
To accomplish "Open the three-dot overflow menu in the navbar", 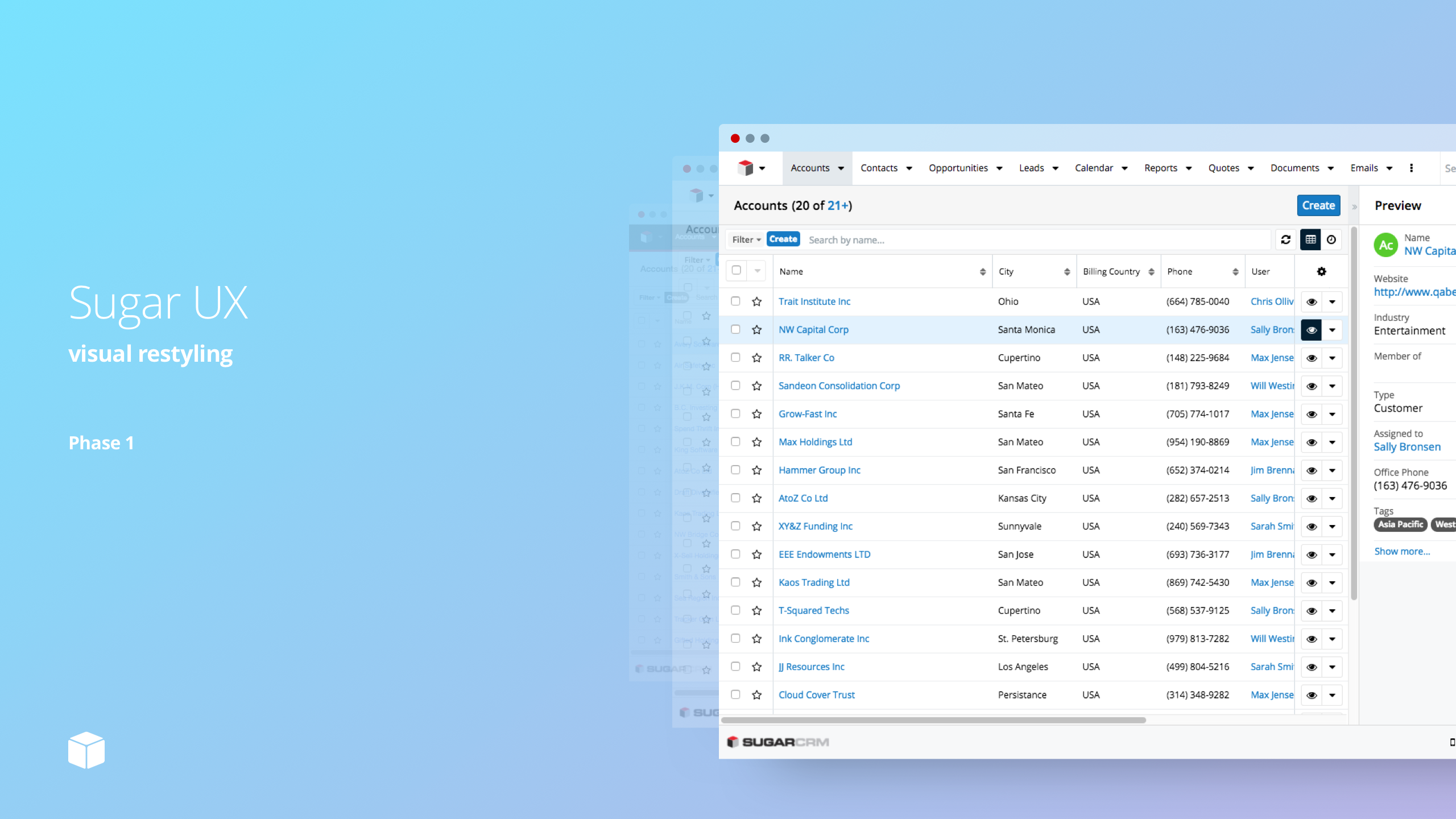I will coord(1412,168).
